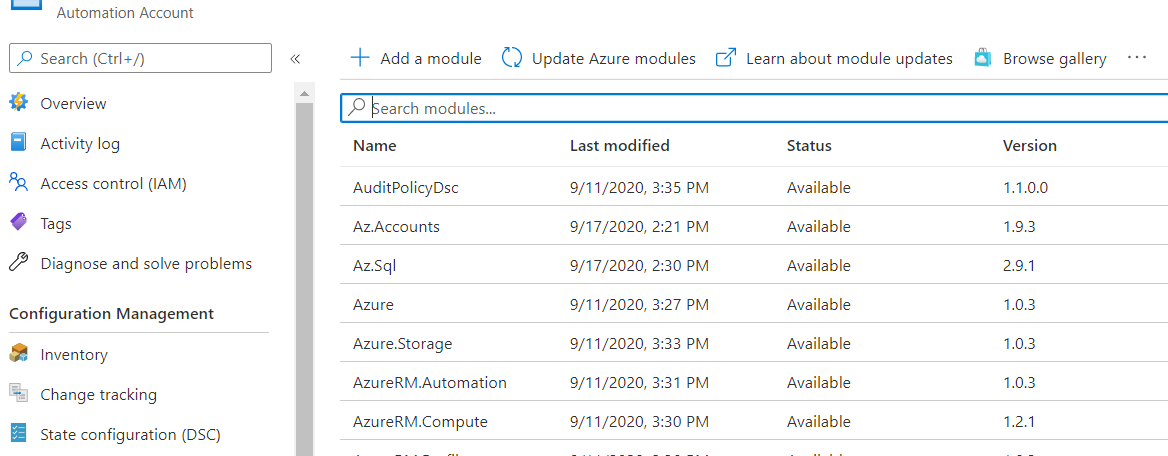Screen dimensions: 1168x456
Task: Open the Azure module row
Action: click(754, 304)
